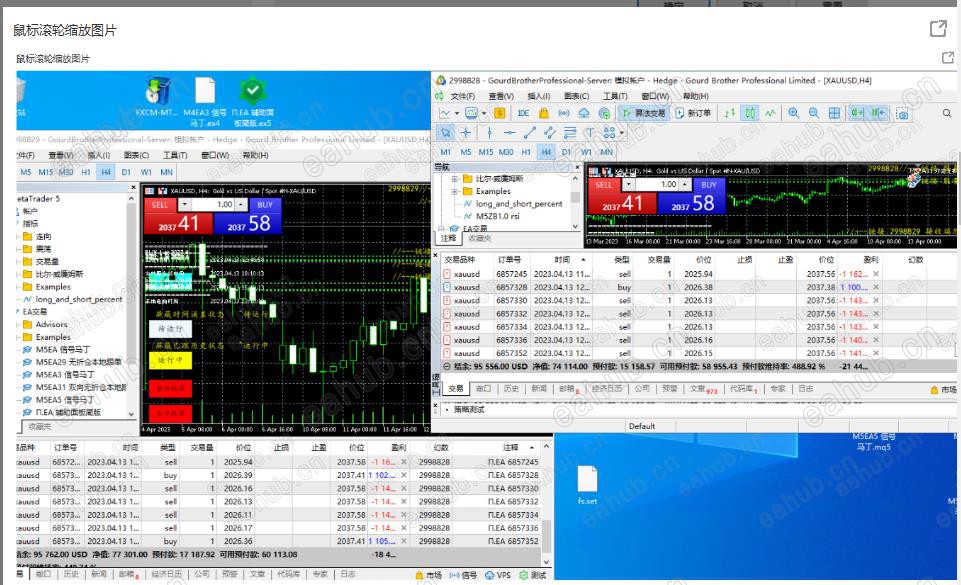Switch to 经济日历 tab in right toolbox
The width and height of the screenshot is (961, 585).
click(606, 388)
